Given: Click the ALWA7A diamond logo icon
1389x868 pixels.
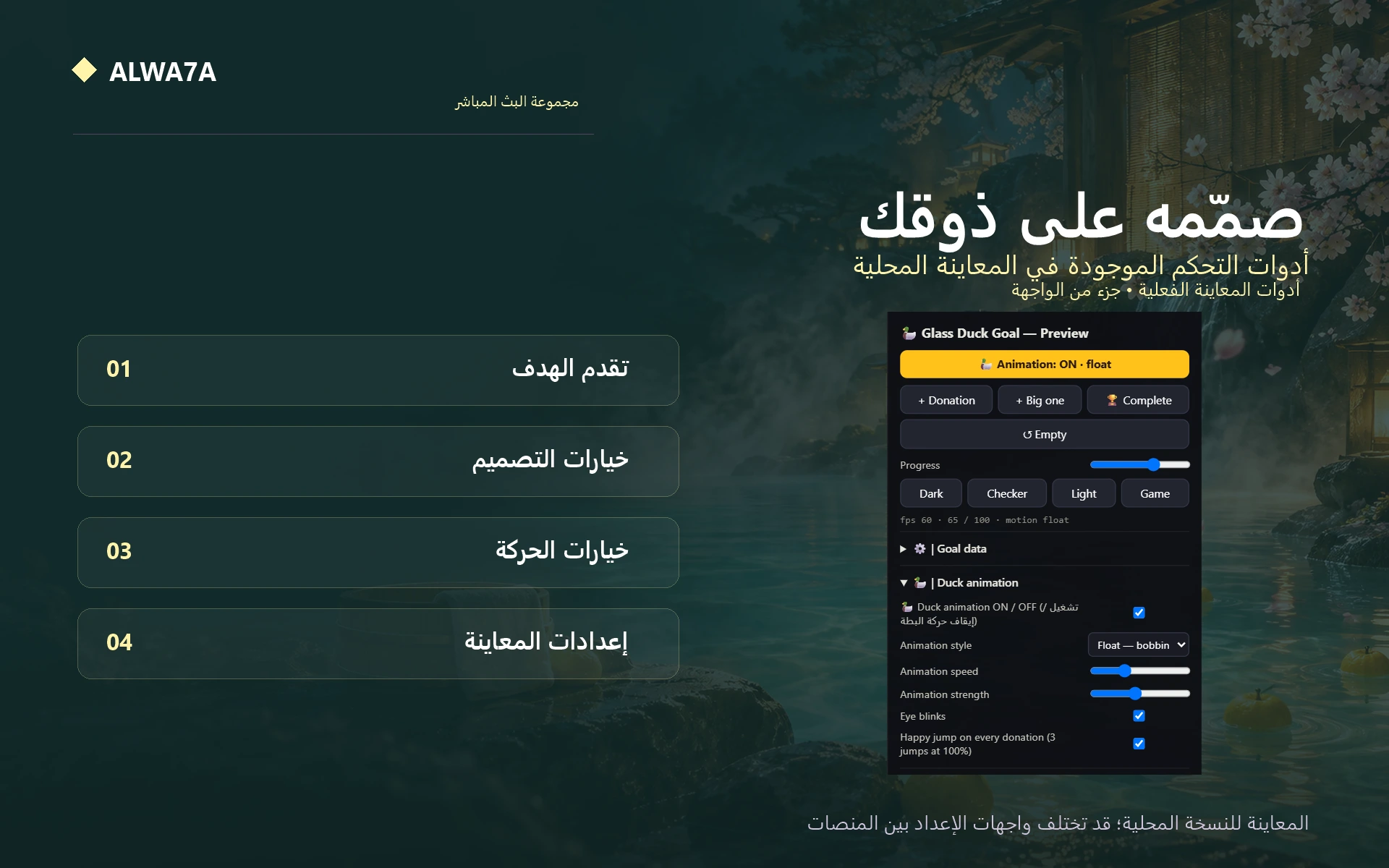Looking at the screenshot, I should tap(85, 70).
